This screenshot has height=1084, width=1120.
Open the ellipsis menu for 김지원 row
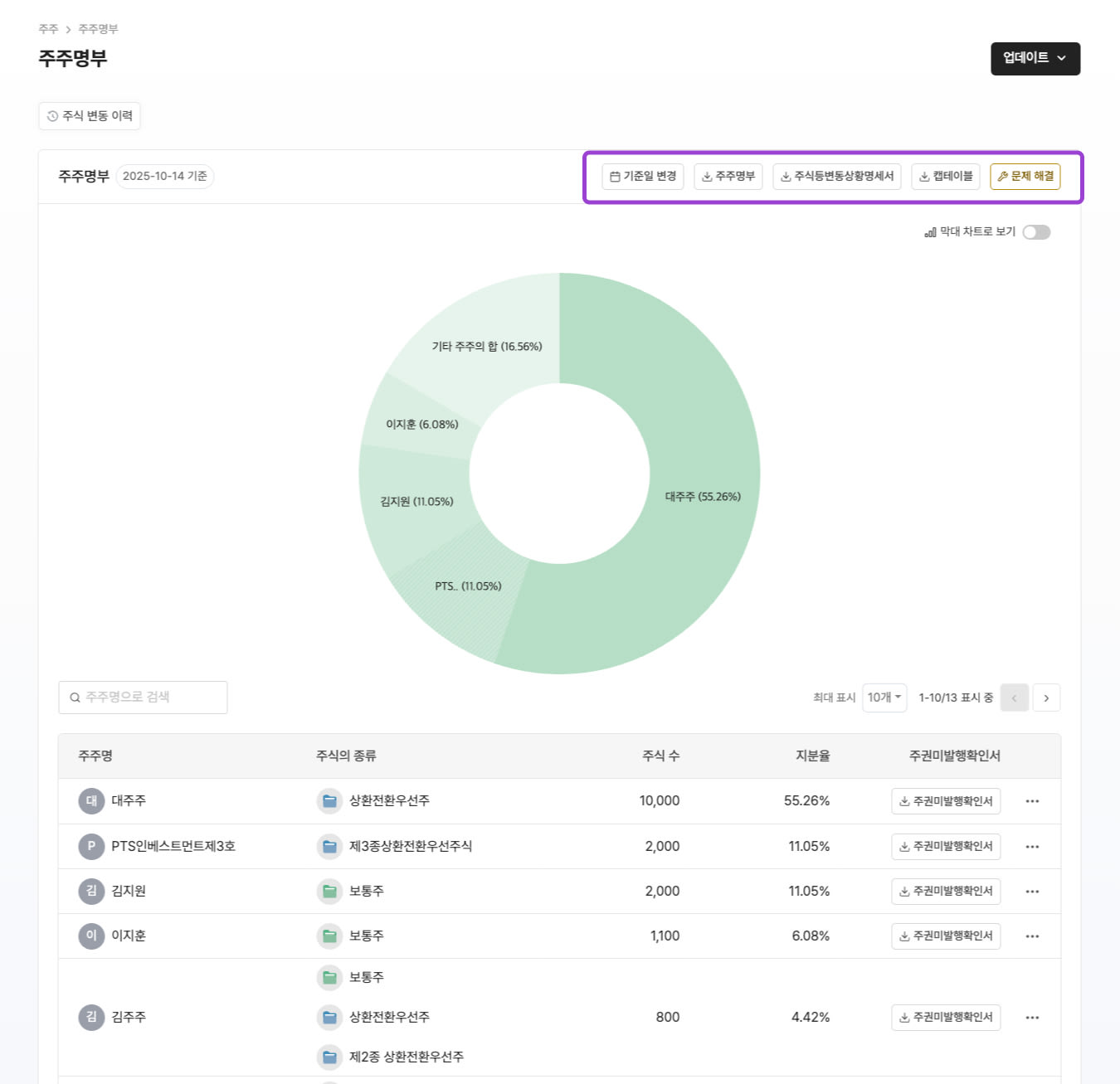click(x=1032, y=891)
